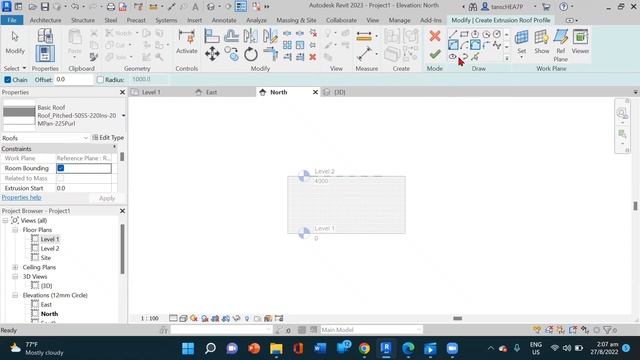Switch to the Level 1 view tab

[151, 92]
